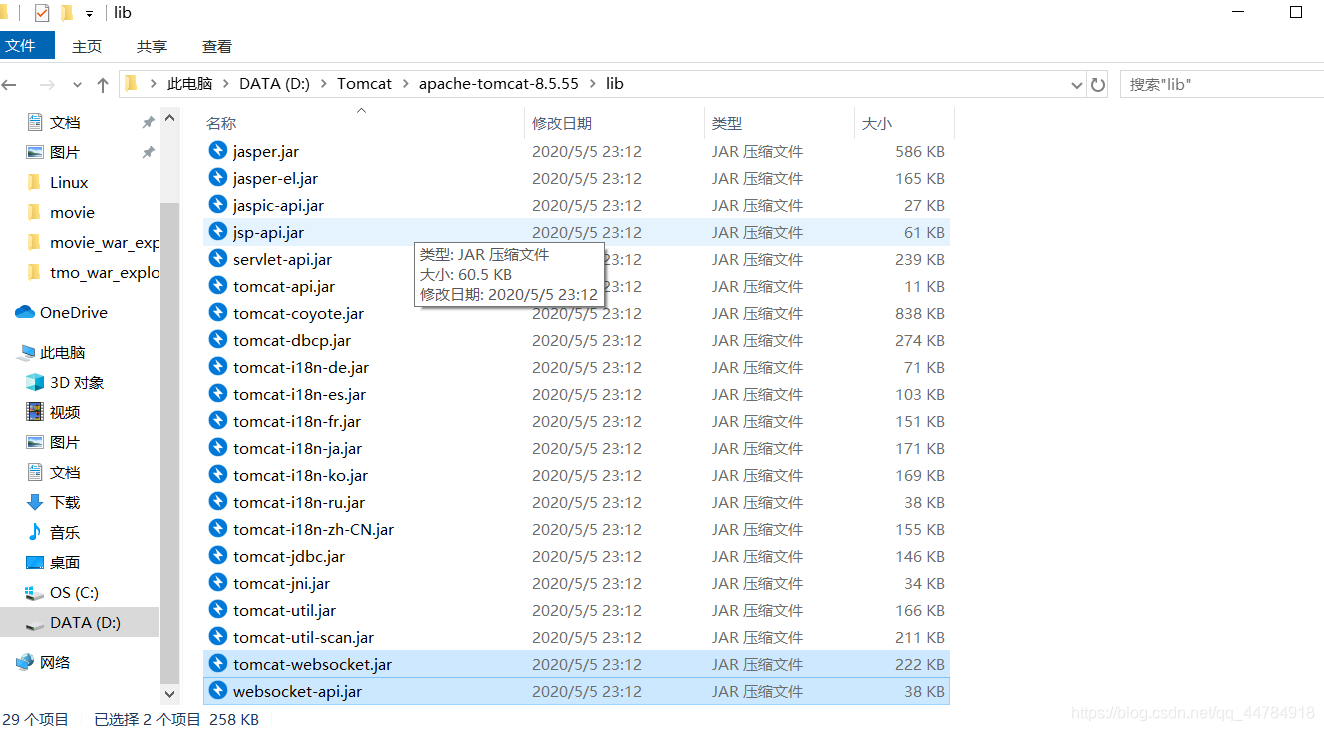This screenshot has height=731, width=1324.
Task: Click the 3D 对象 cube icon
Action: point(35,382)
